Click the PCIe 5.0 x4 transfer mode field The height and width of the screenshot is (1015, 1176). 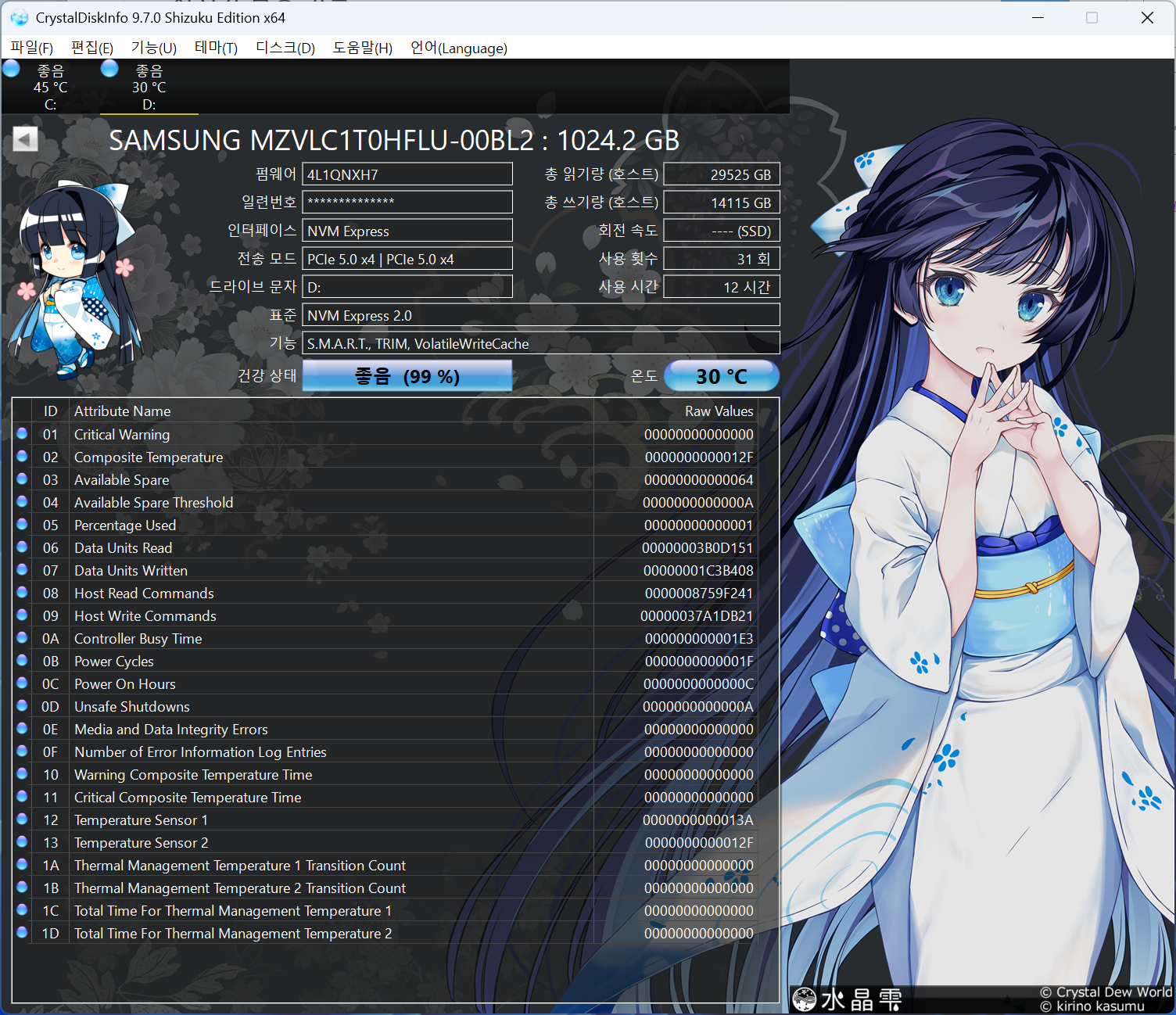click(407, 259)
